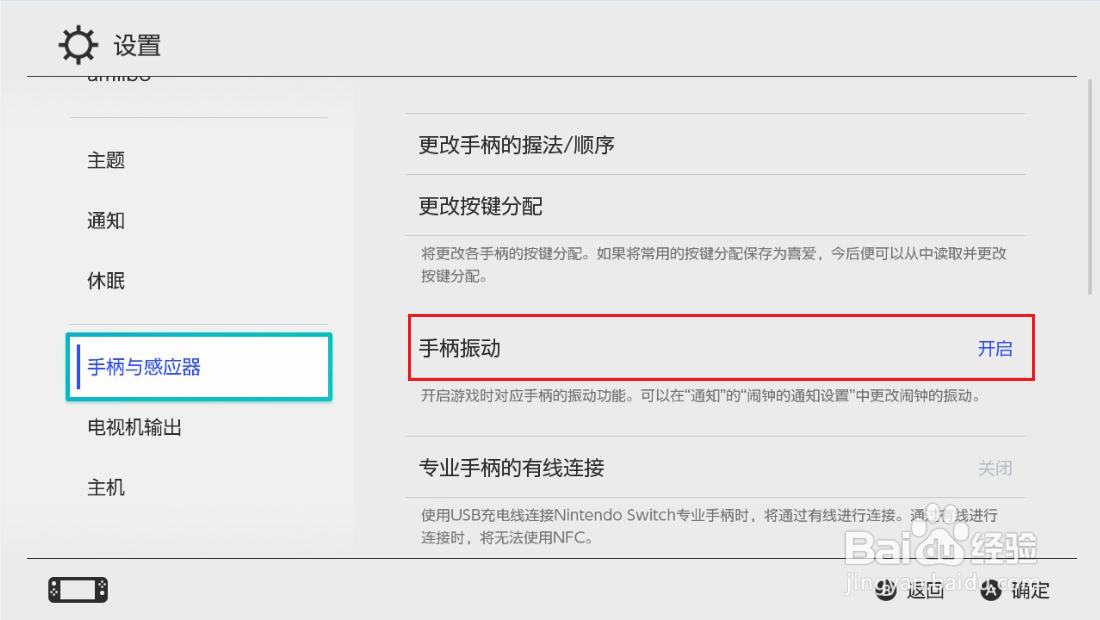Click the settings gear icon
The image size is (1100, 620).
[77, 45]
